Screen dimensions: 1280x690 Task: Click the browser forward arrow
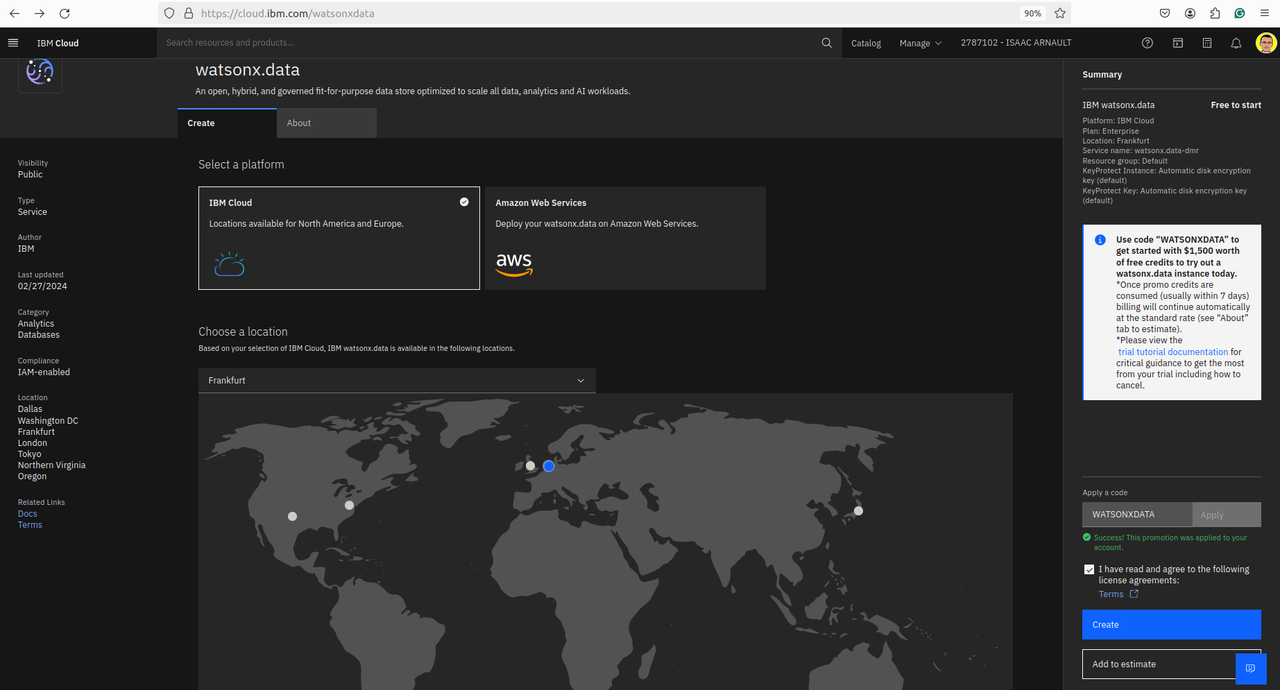tap(39, 13)
